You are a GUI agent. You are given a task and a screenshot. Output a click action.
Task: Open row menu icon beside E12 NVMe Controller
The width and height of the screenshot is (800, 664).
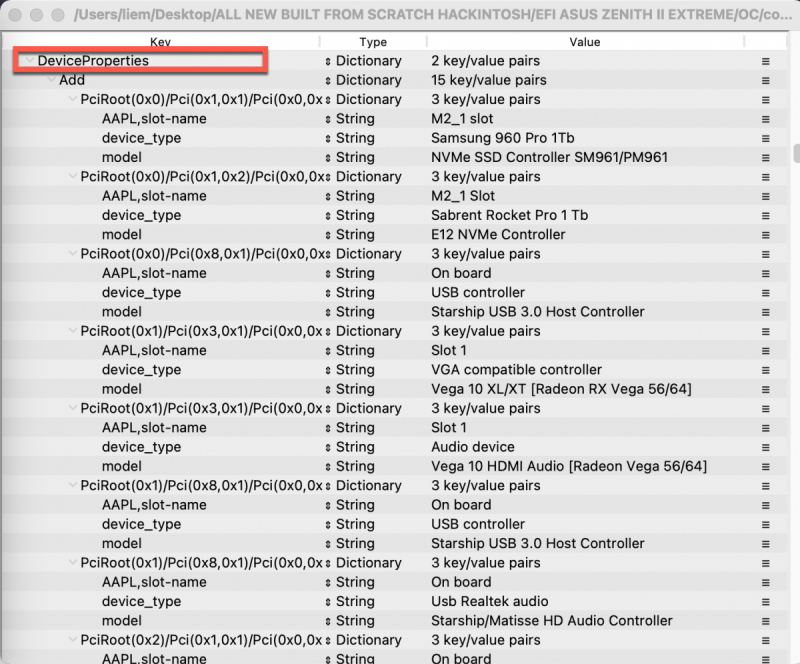pos(765,235)
